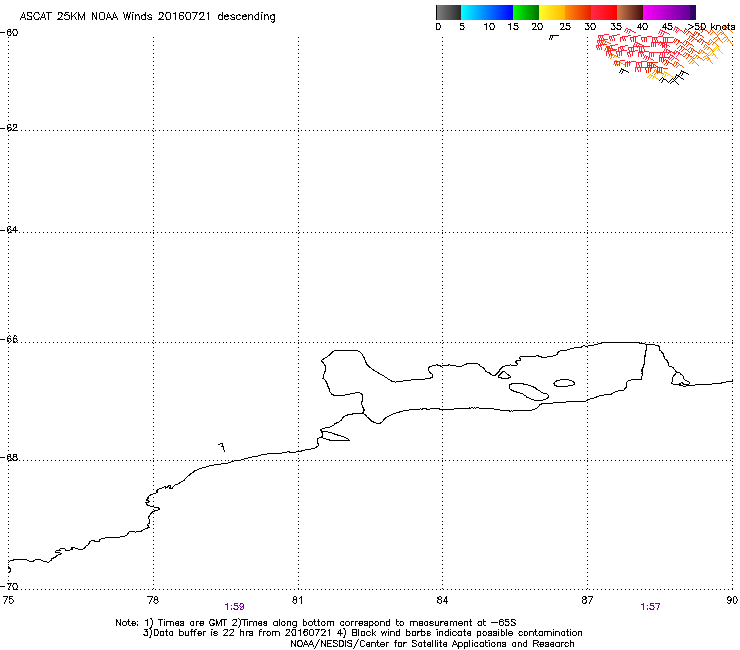Select the purple '1:57' swath time label

pyautogui.click(x=650, y=607)
